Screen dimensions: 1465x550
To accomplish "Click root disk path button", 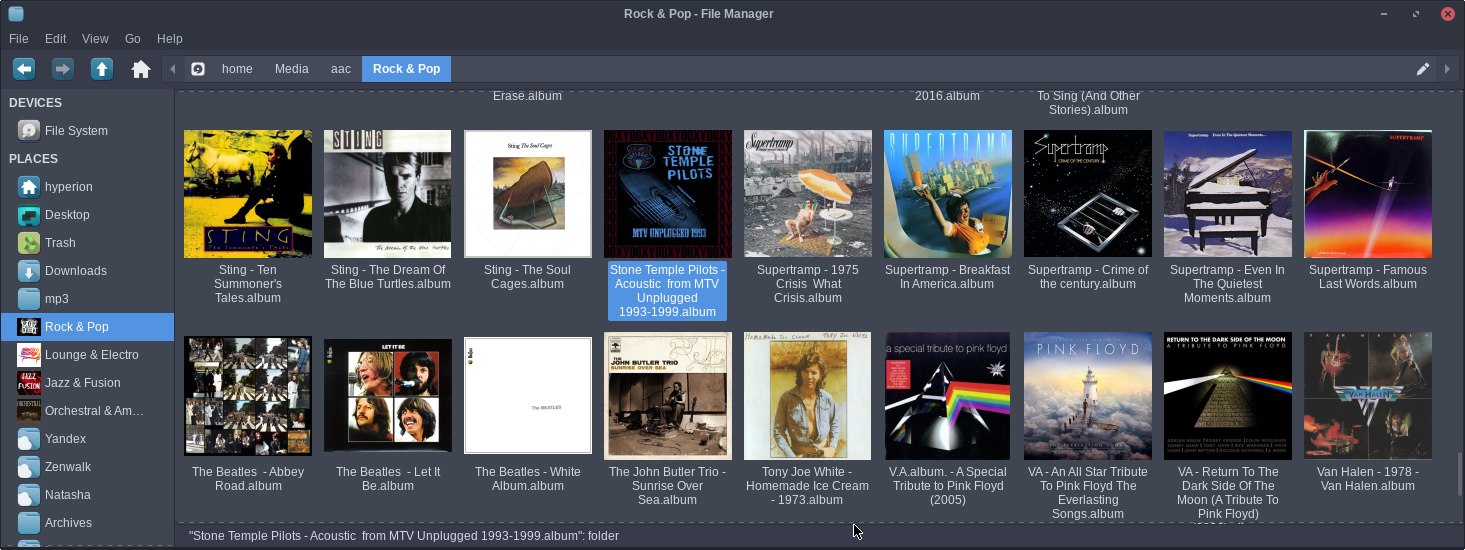I will [x=198, y=69].
